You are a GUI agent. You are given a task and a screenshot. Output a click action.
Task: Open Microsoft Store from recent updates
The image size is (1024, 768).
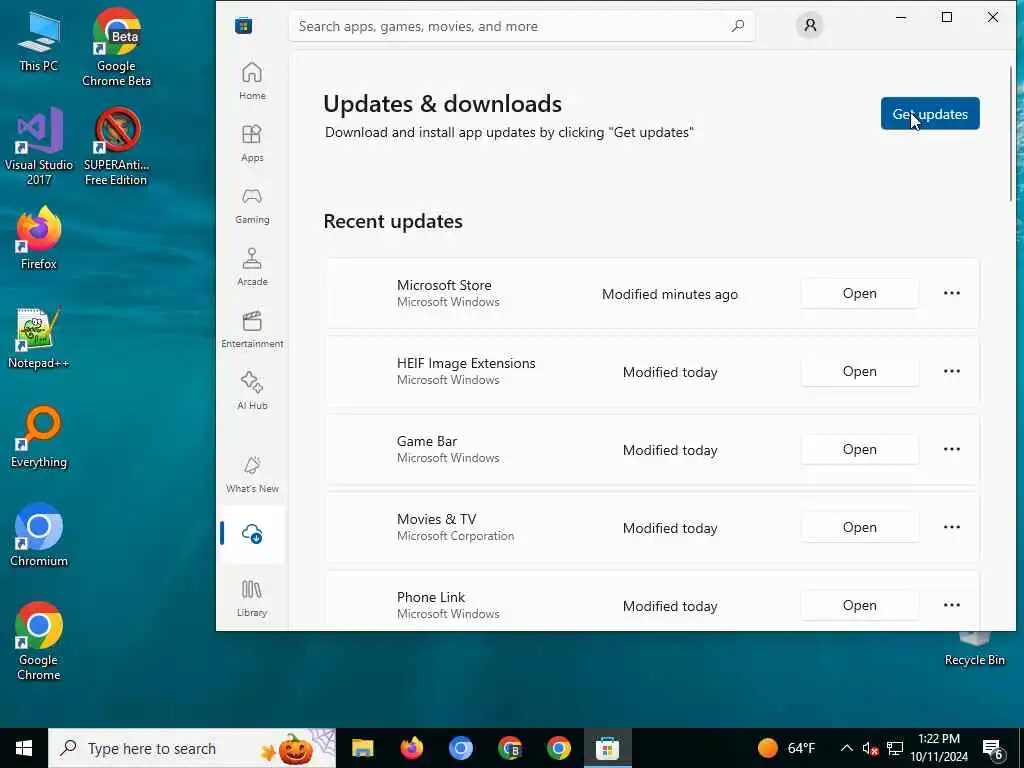pyautogui.click(x=859, y=293)
